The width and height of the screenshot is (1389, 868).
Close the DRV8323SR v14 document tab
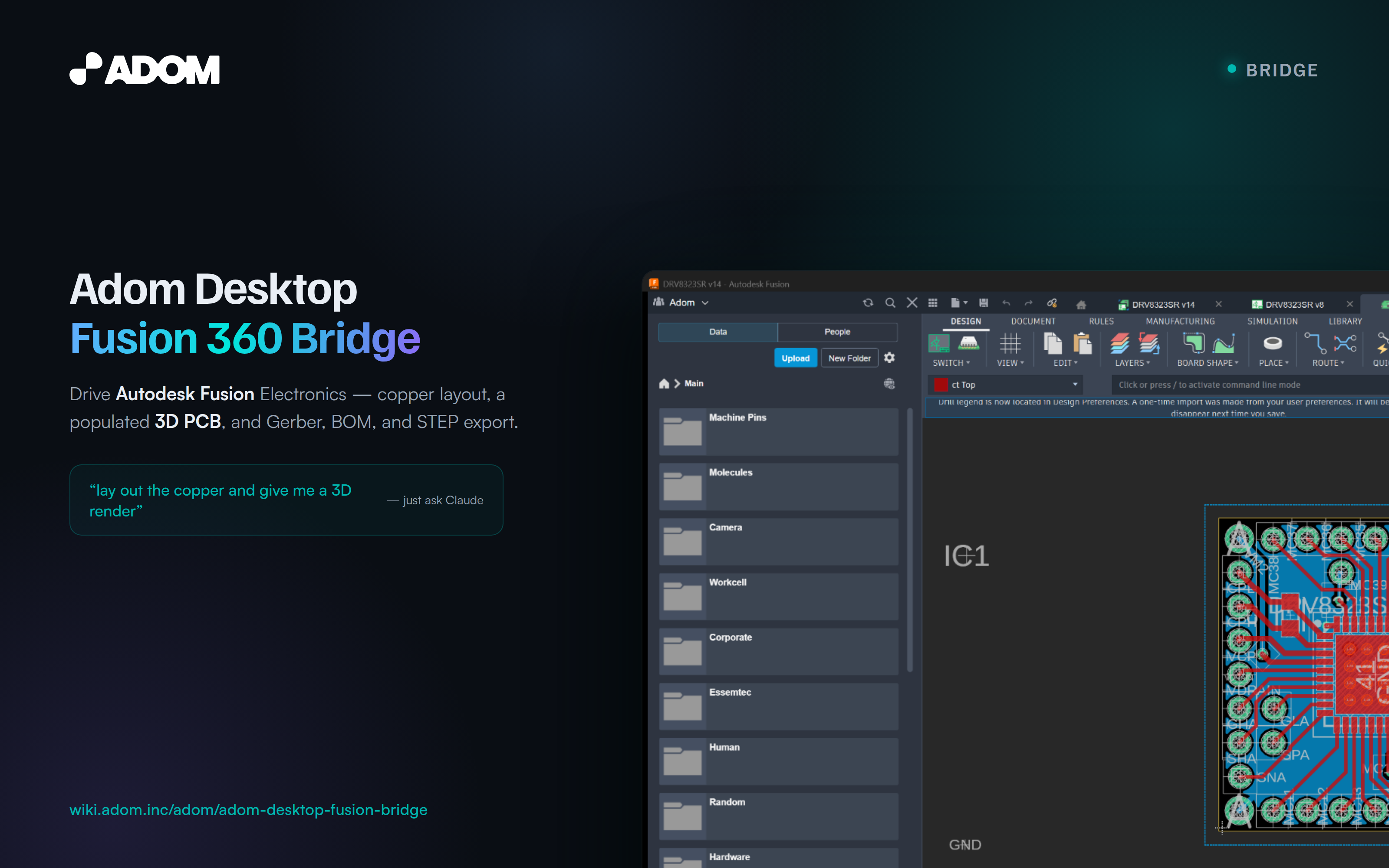click(1218, 304)
